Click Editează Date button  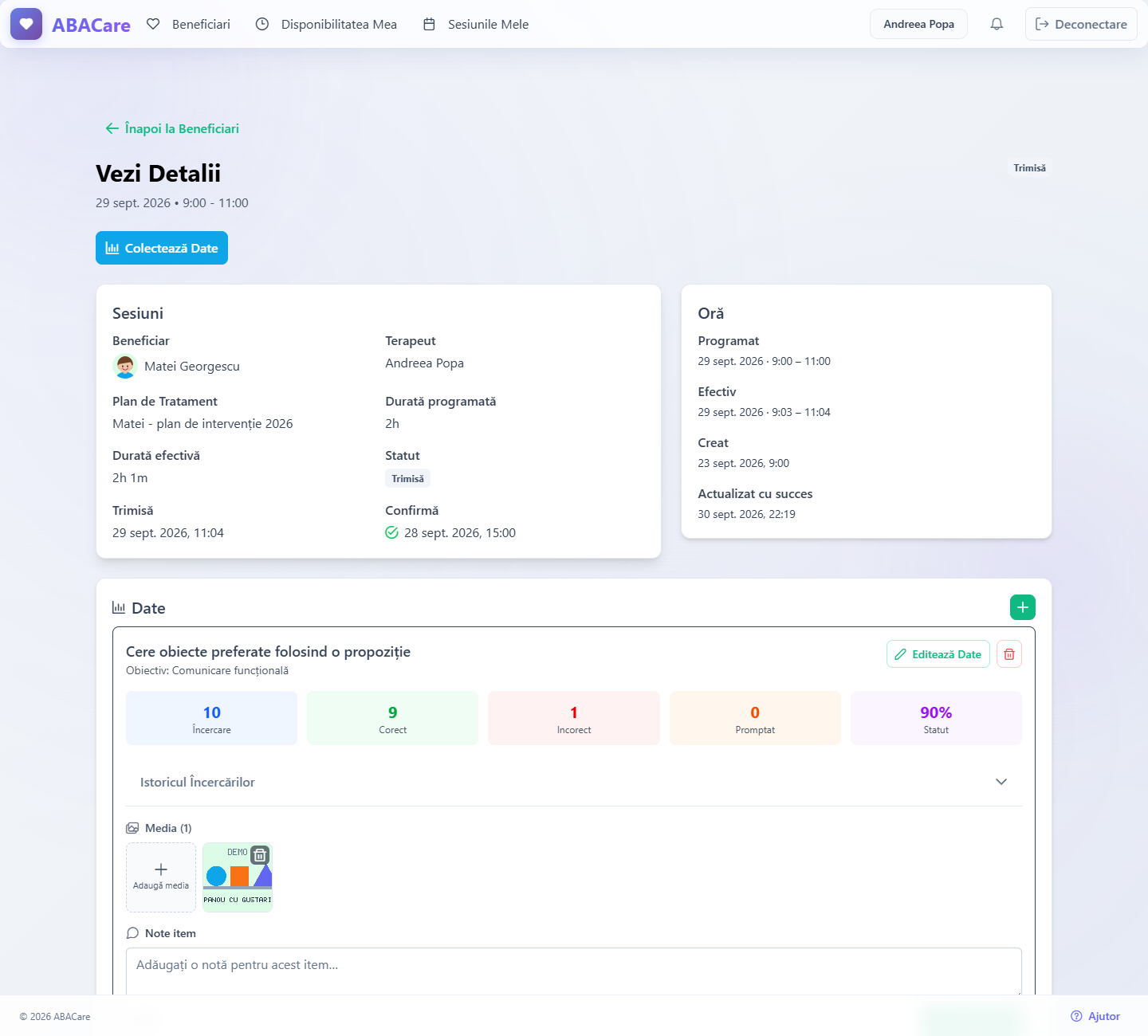[938, 654]
